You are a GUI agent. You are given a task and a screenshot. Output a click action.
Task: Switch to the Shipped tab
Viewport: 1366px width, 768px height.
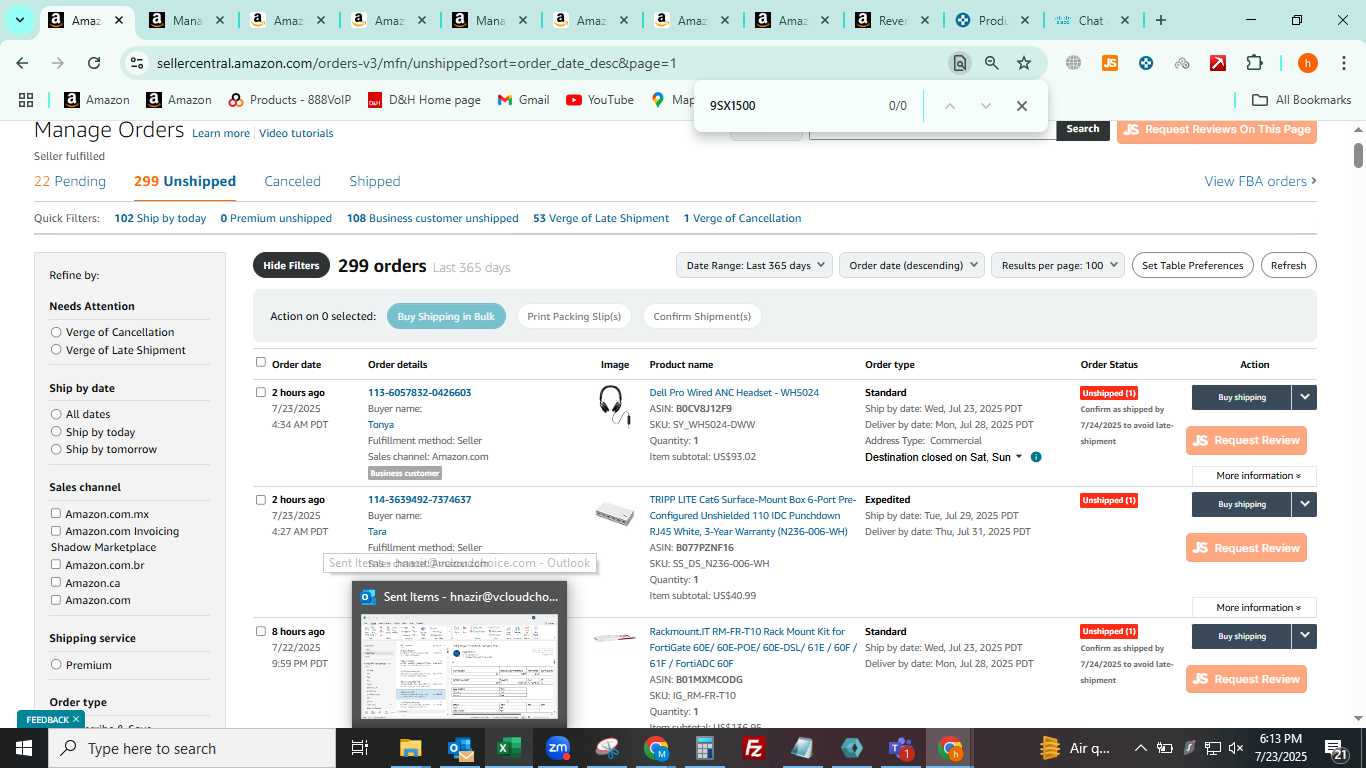(375, 181)
